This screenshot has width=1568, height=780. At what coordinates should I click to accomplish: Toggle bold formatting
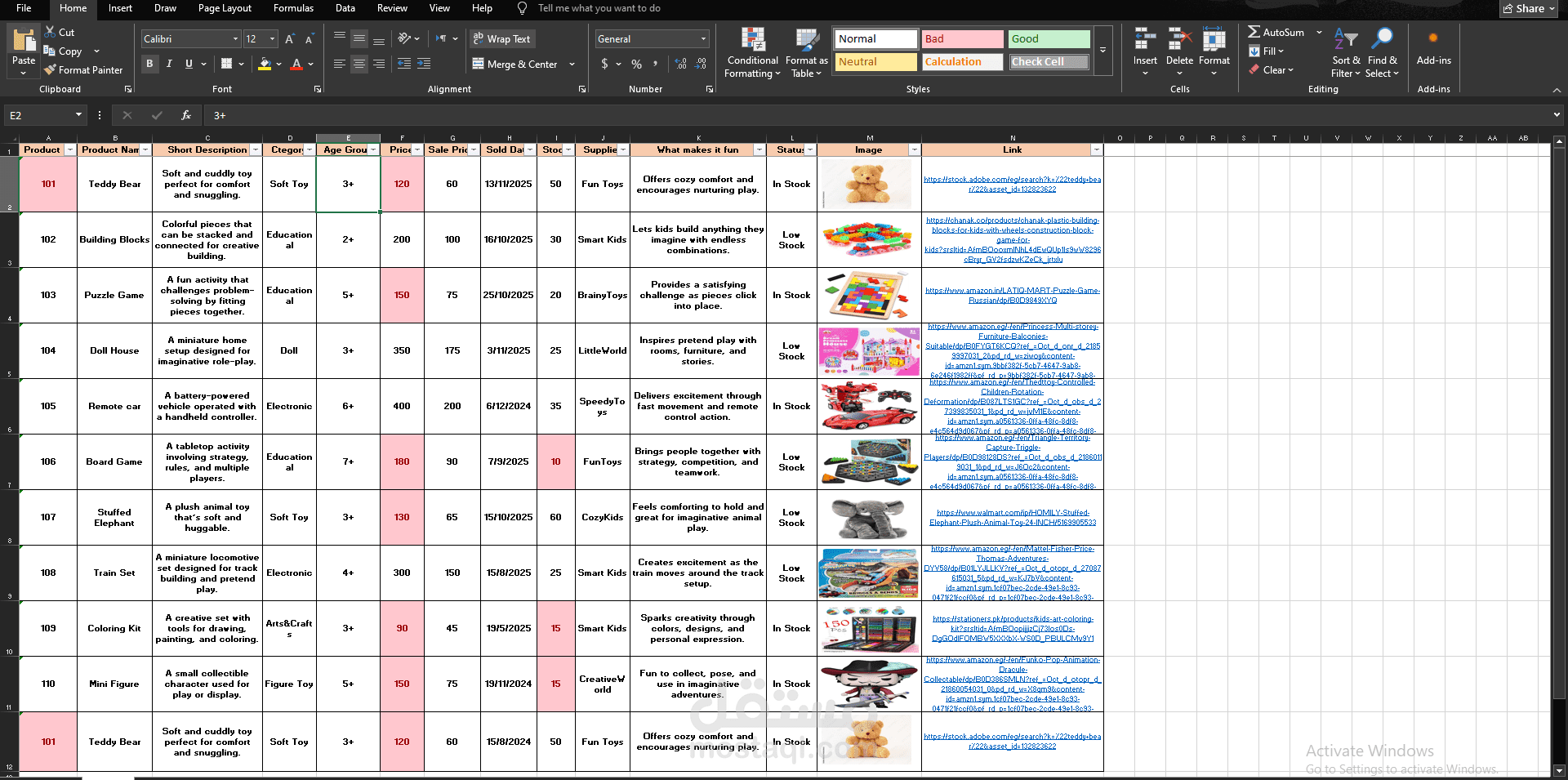(x=149, y=64)
